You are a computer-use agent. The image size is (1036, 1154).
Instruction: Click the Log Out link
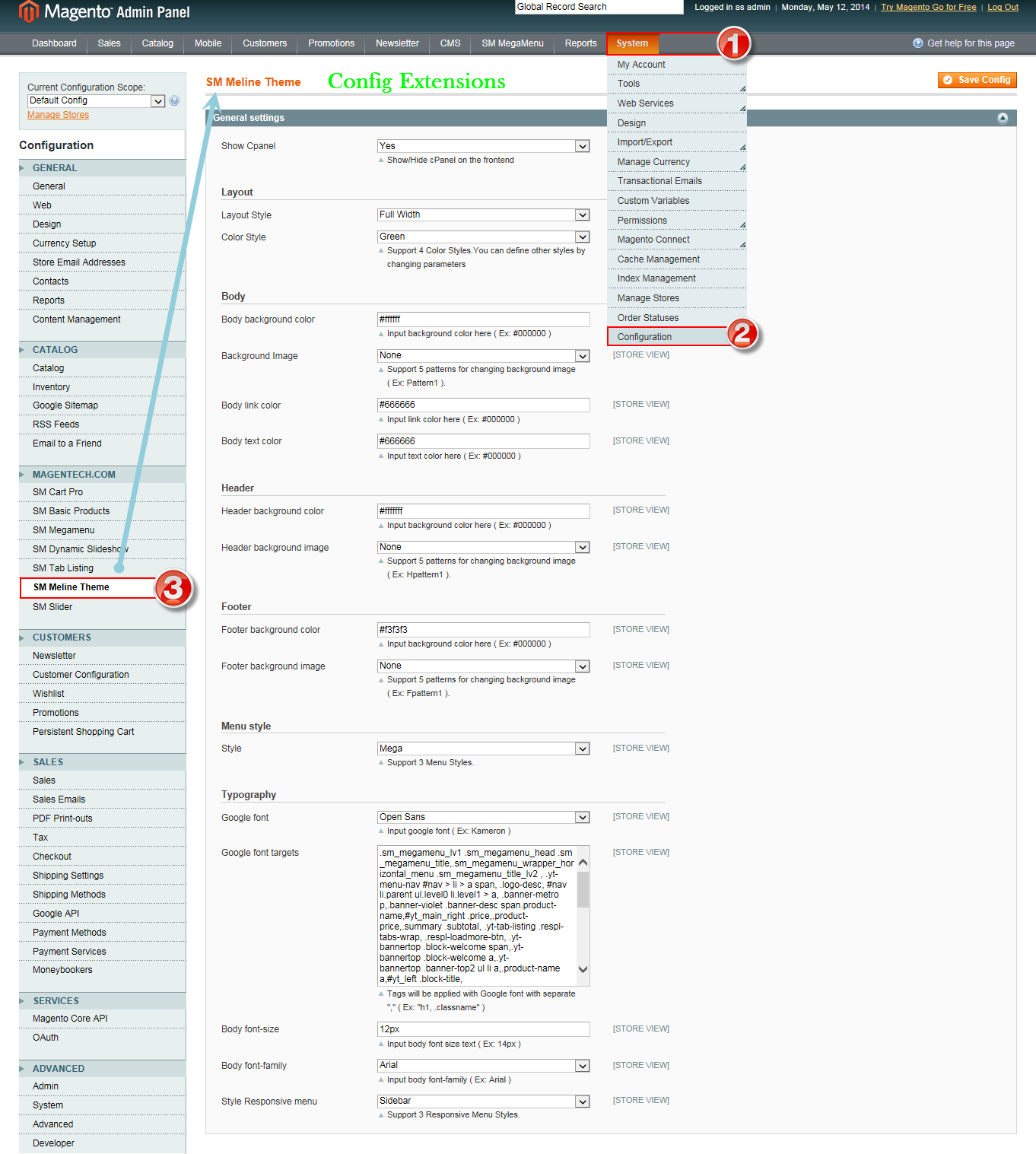coord(1003,7)
